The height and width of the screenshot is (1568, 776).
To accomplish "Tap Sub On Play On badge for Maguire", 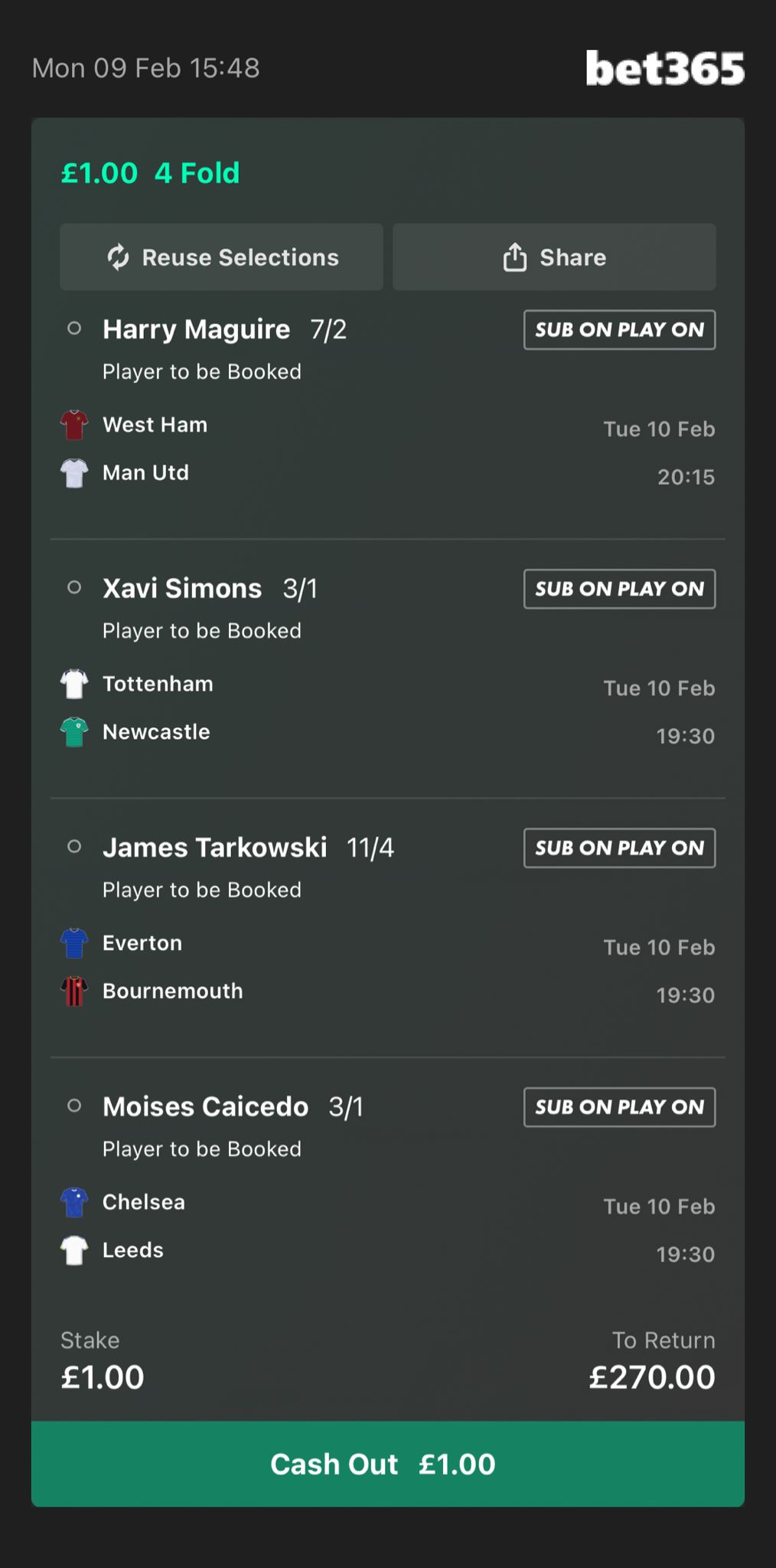I will pyautogui.click(x=619, y=330).
